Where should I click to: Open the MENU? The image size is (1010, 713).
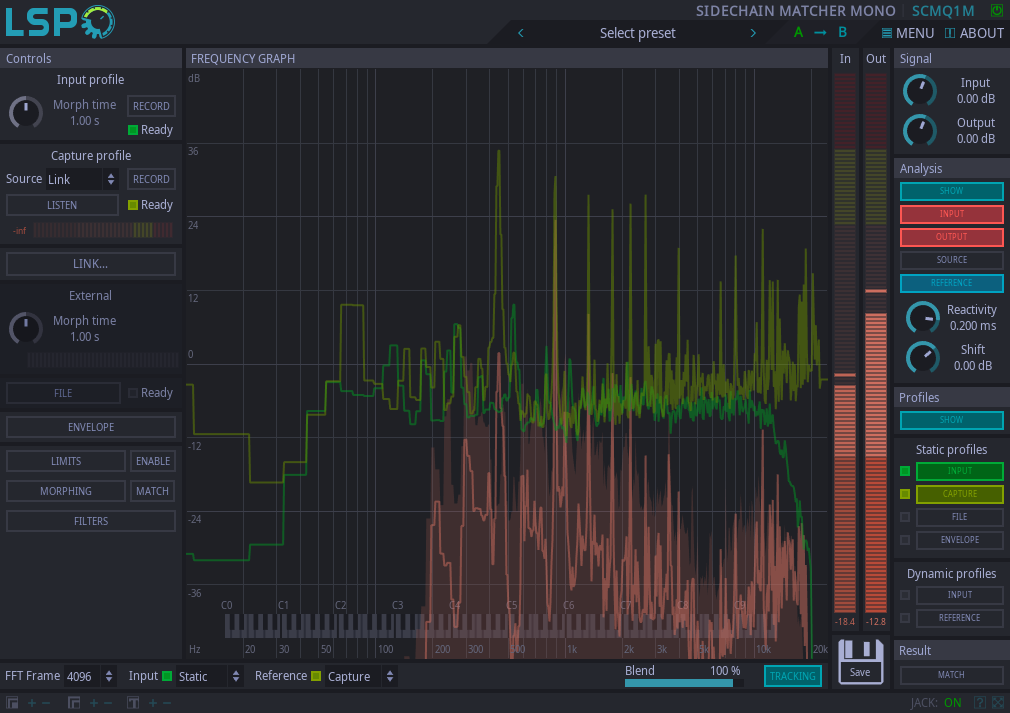pyautogui.click(x=907, y=32)
